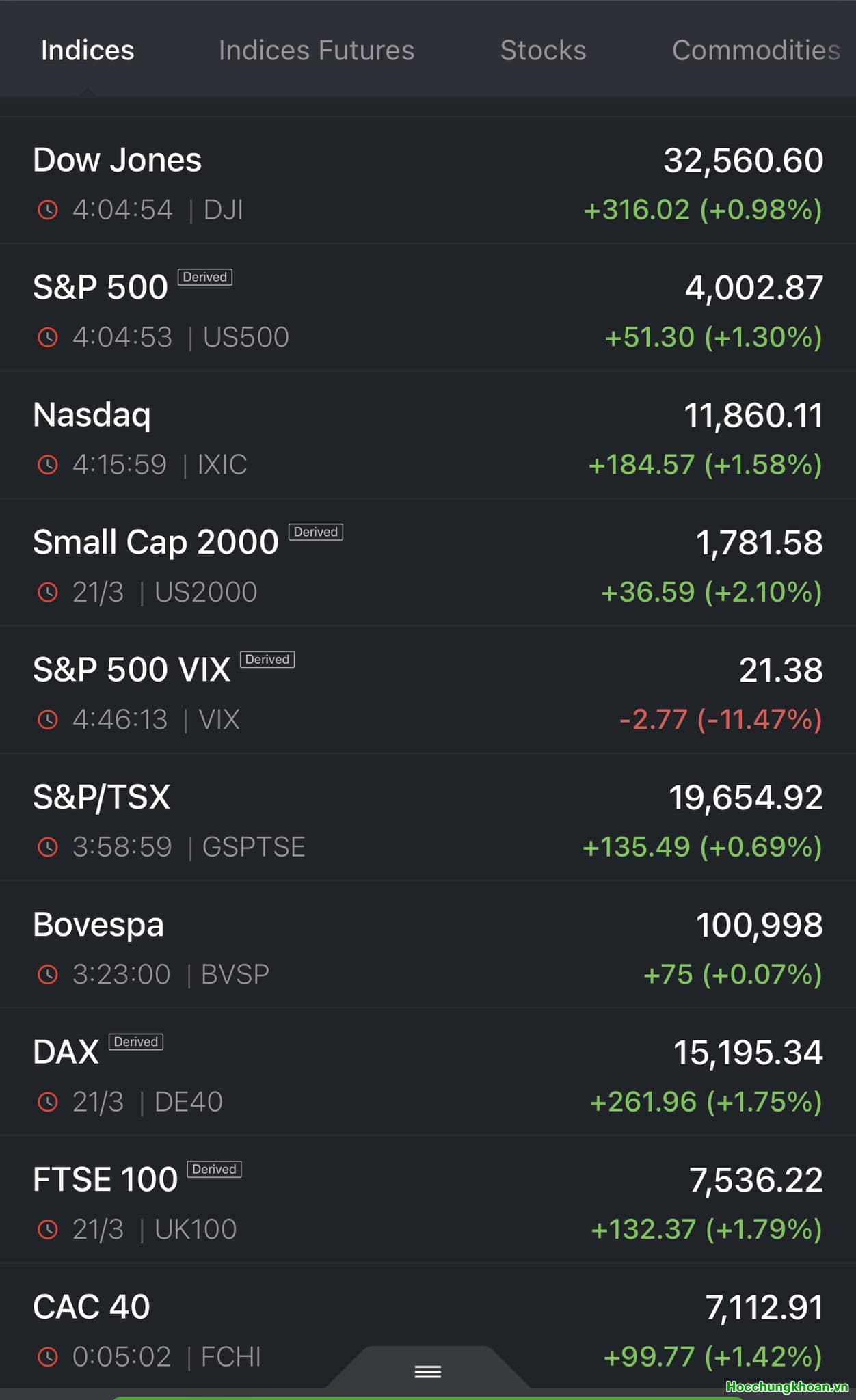Click the clock icon under S&P/TSX
The width and height of the screenshot is (856, 1400).
point(47,847)
